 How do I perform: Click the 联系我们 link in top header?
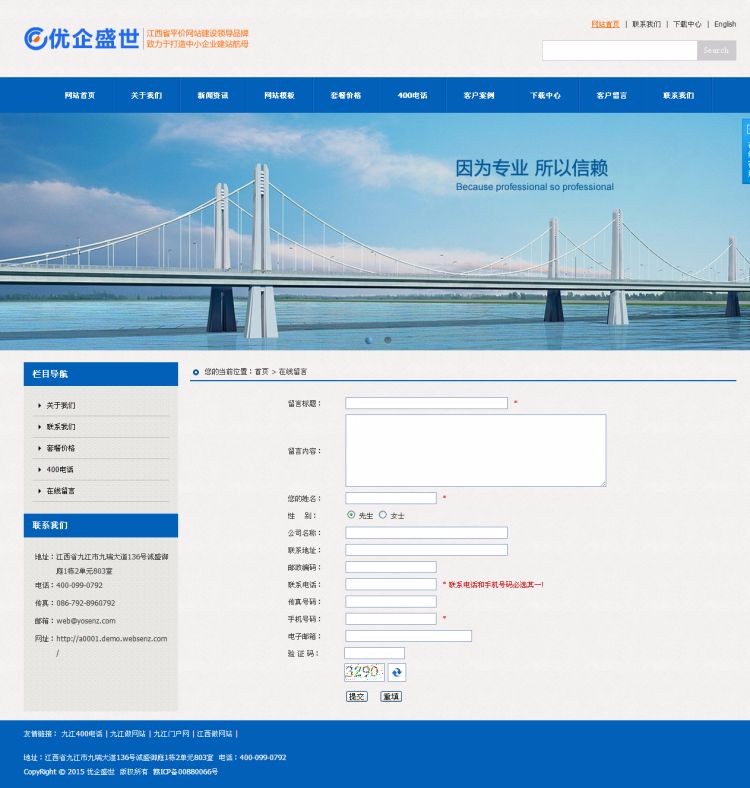[x=646, y=24]
